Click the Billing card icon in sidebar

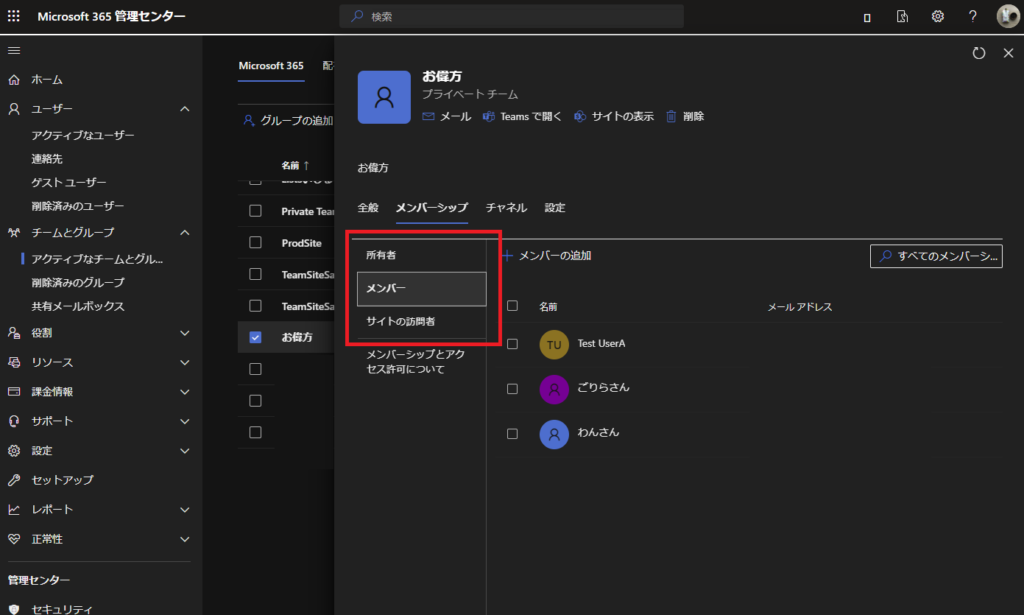click(x=14, y=392)
